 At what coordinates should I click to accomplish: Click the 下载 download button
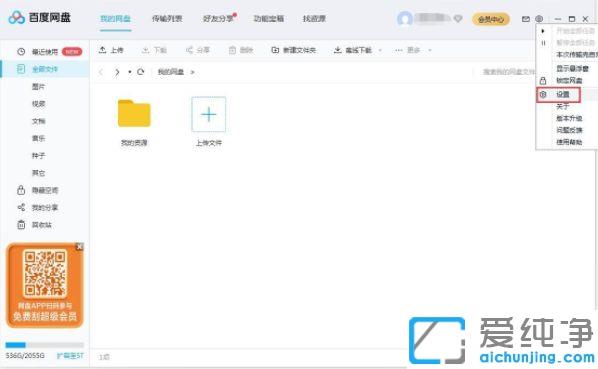[154, 50]
